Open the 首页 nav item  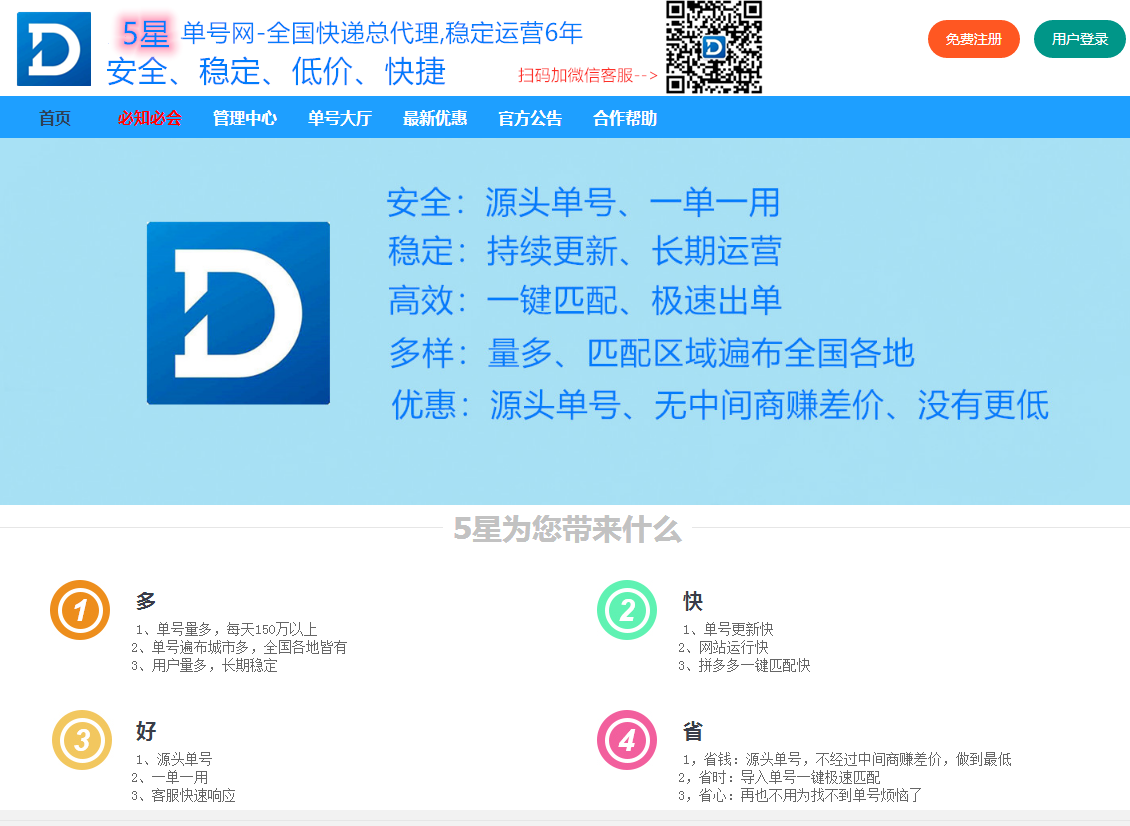tap(55, 118)
